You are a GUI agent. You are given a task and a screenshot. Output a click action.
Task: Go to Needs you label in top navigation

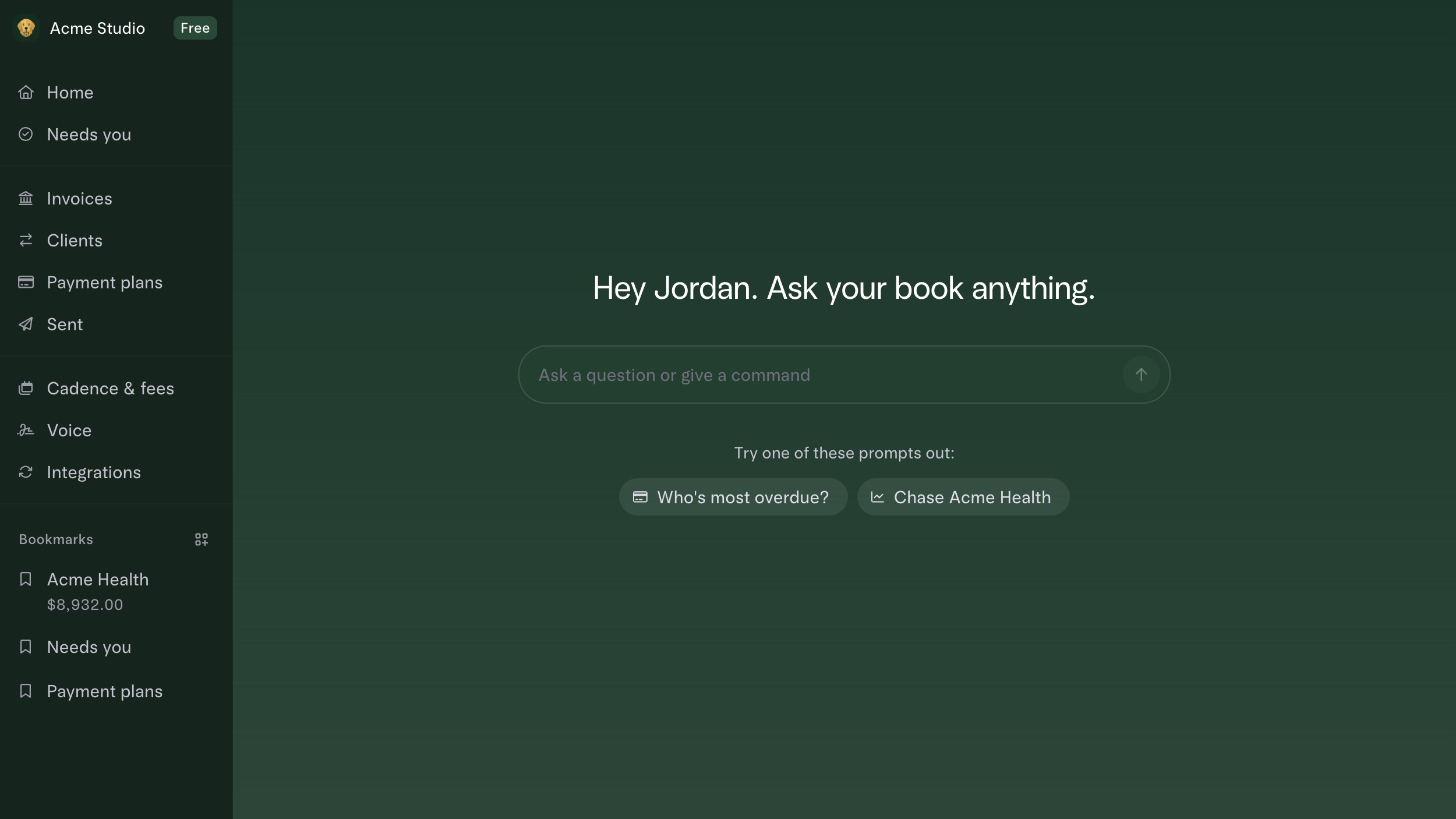click(89, 135)
